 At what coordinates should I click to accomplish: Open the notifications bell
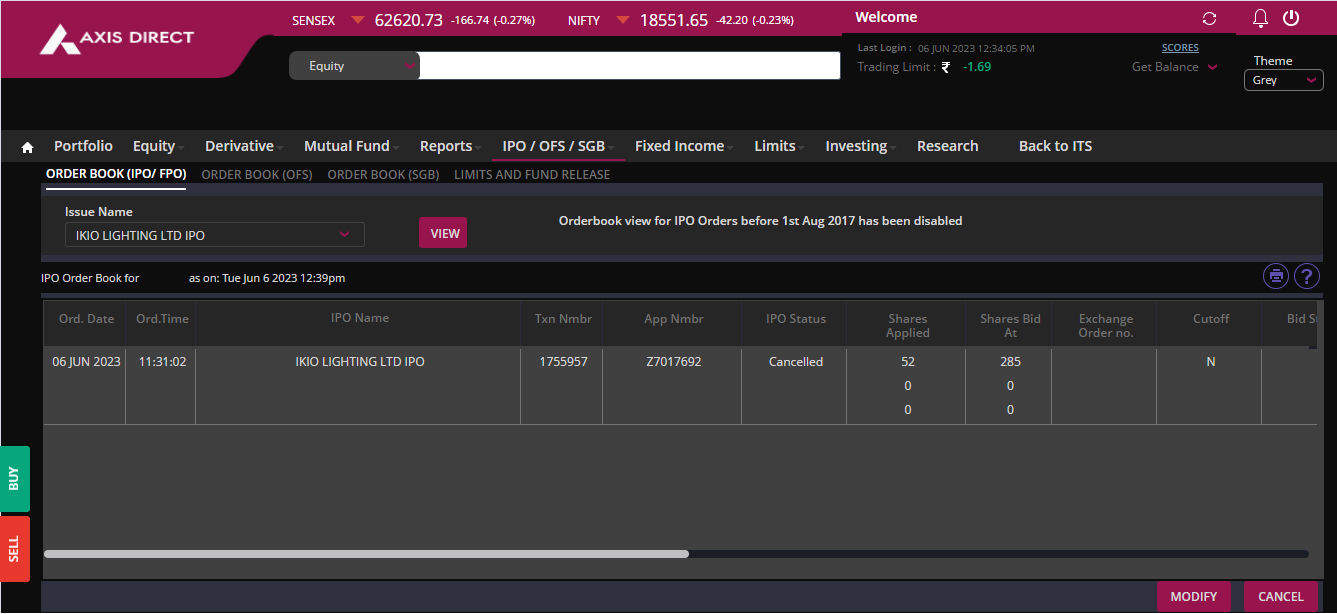1260,18
